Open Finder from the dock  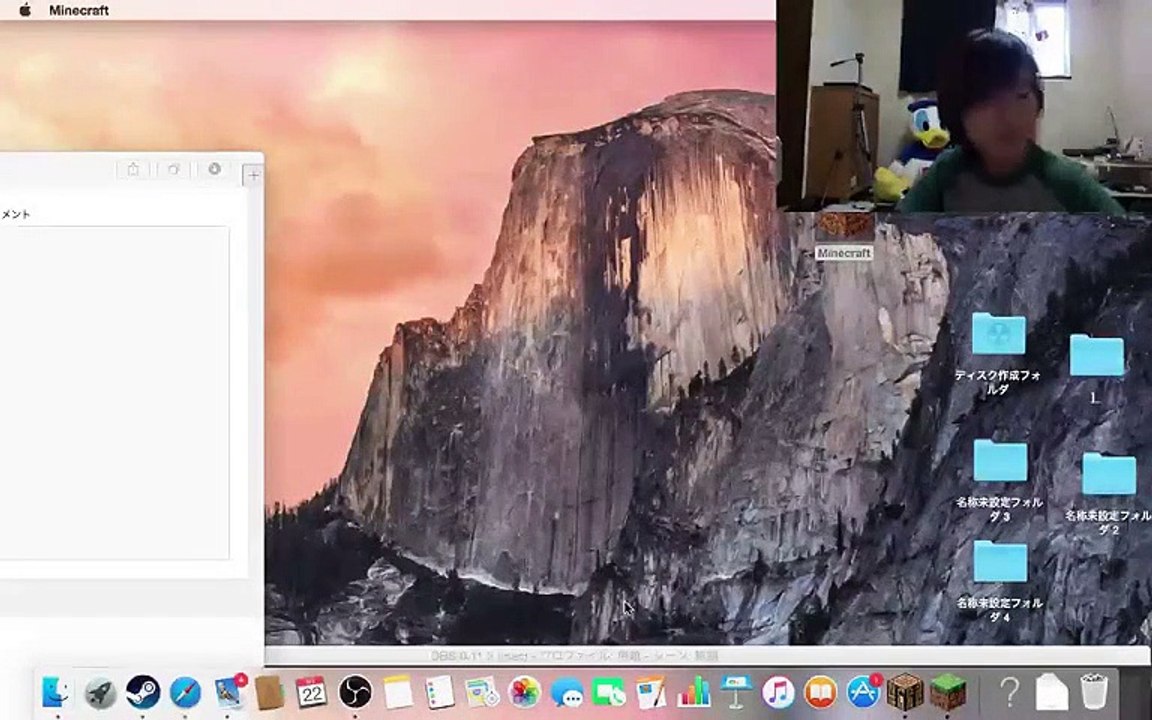[56, 691]
